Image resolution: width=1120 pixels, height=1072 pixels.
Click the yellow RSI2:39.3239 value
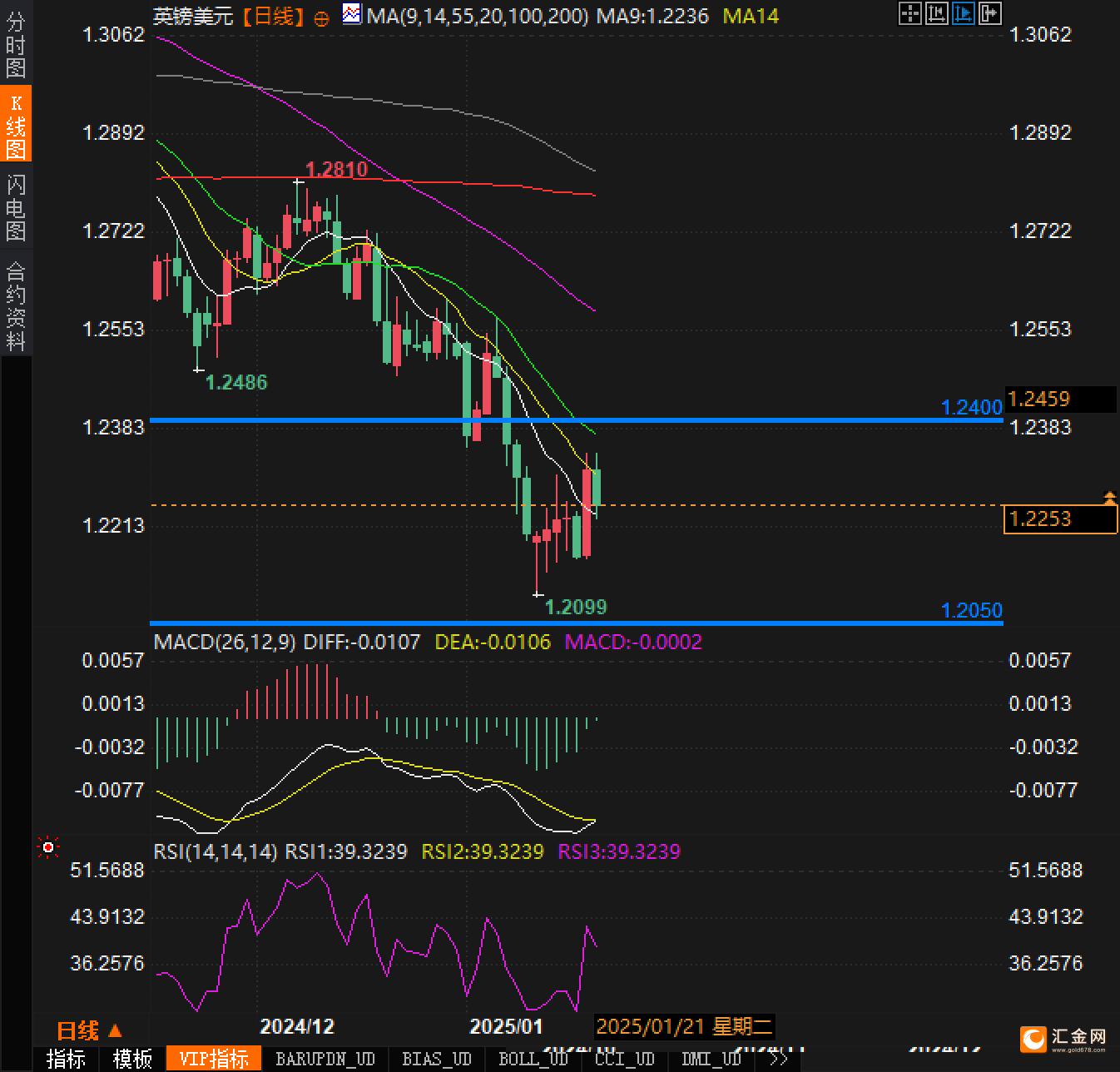pos(483,851)
